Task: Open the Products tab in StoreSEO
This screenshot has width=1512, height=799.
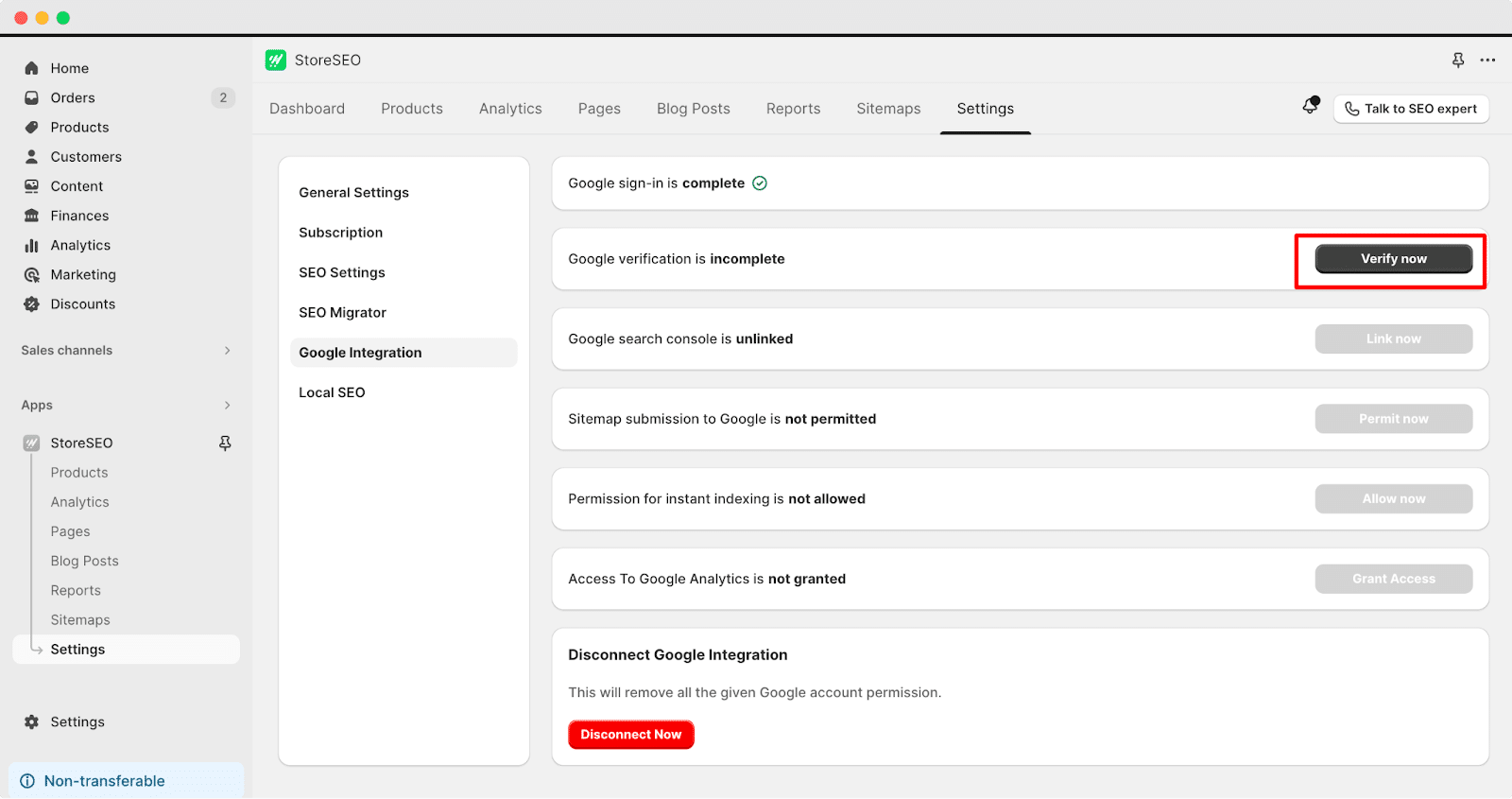Action: coord(412,109)
